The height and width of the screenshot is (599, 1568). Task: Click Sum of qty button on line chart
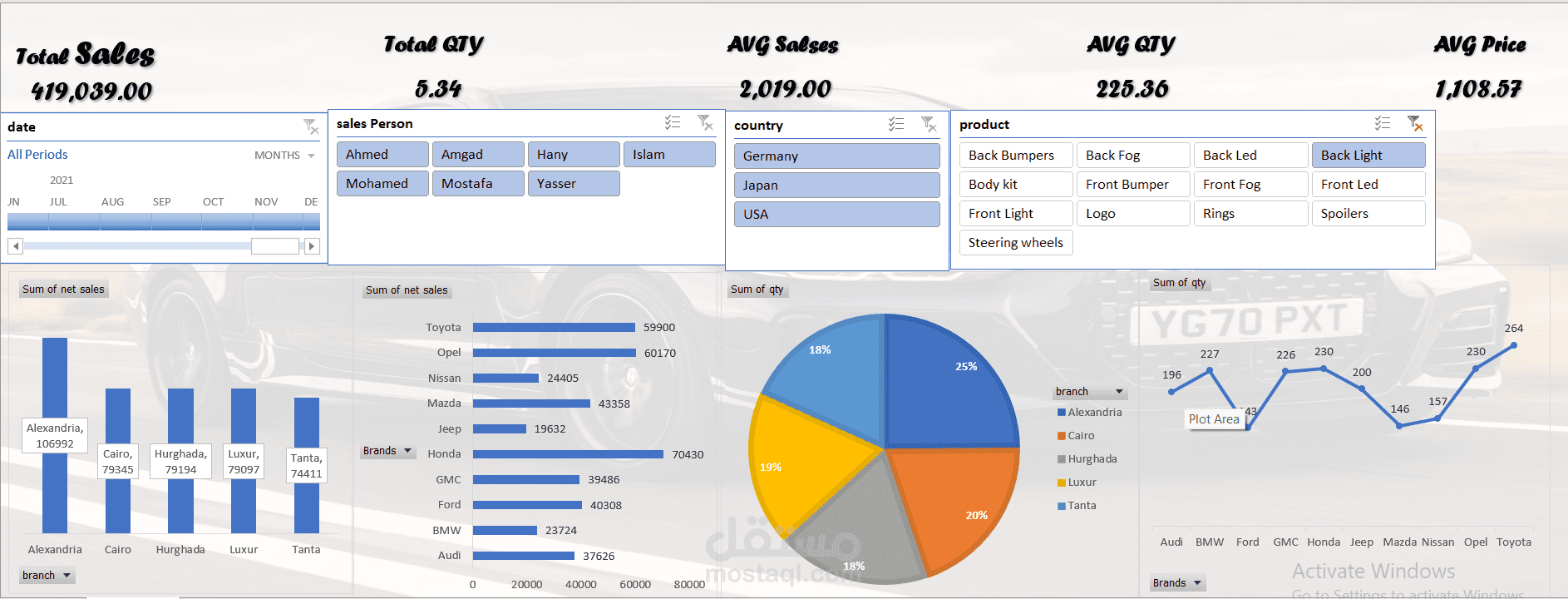click(1180, 283)
